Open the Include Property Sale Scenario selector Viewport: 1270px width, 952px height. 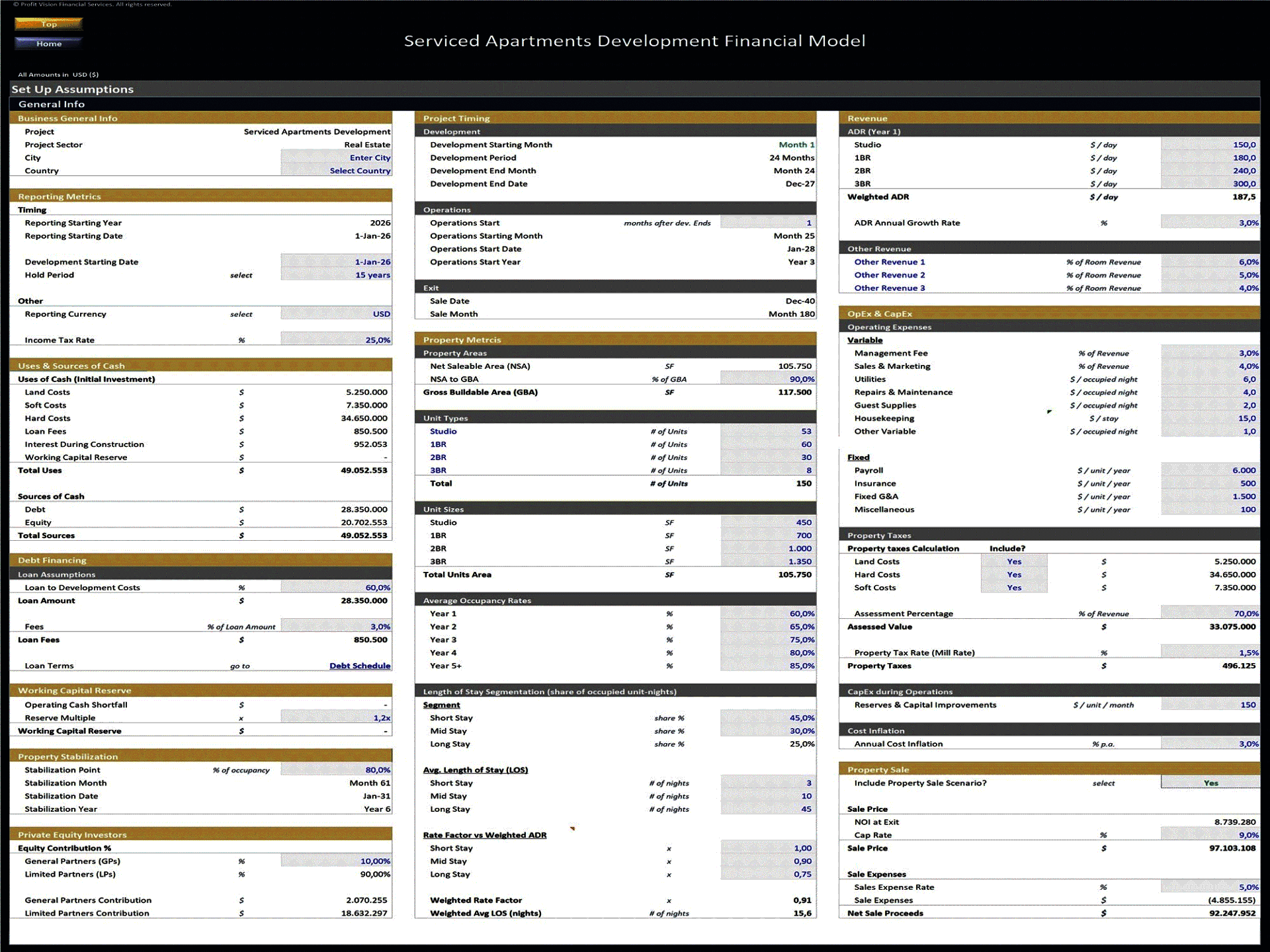1210,783
